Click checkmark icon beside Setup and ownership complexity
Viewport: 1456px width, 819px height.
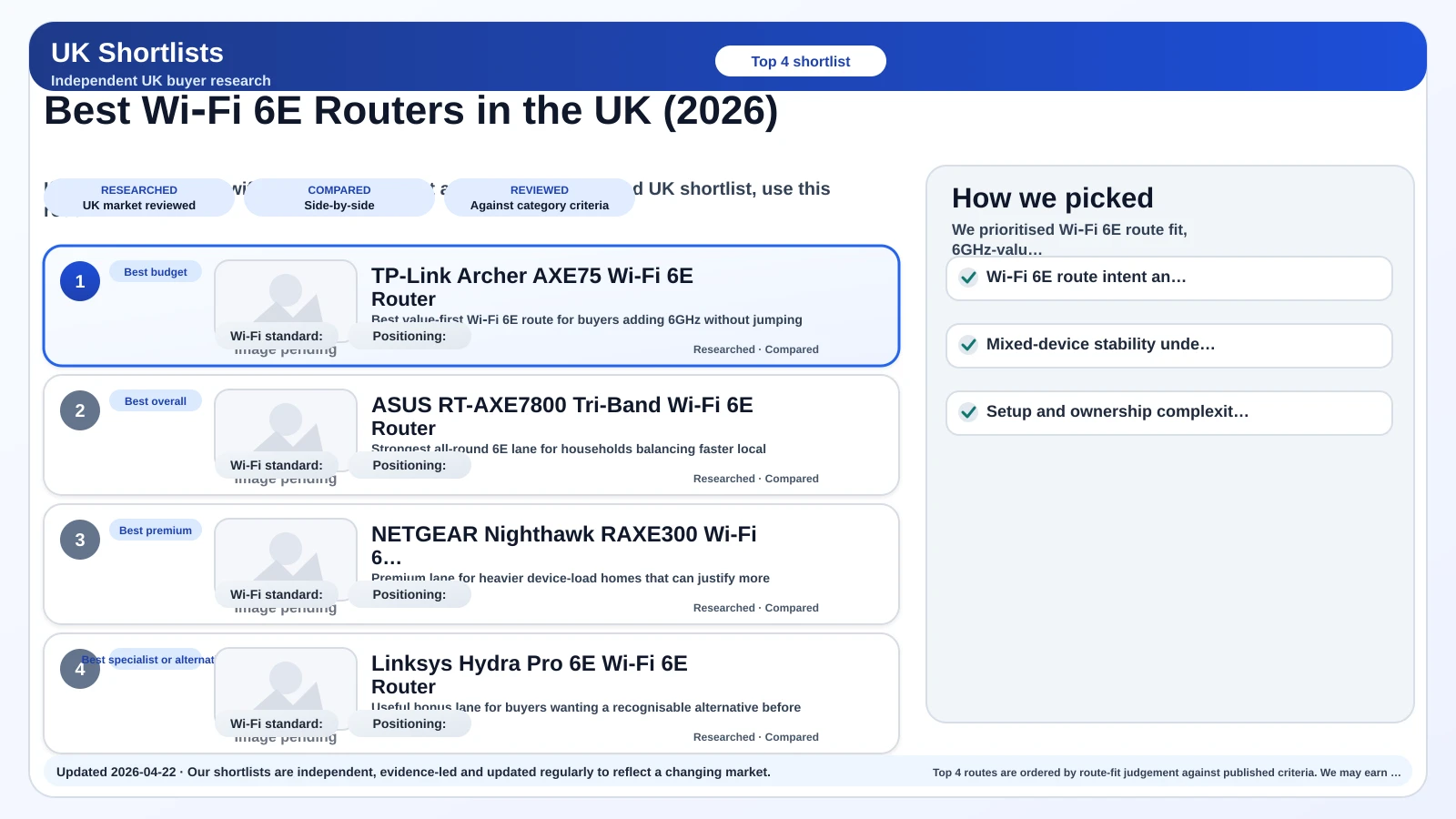[x=969, y=412]
